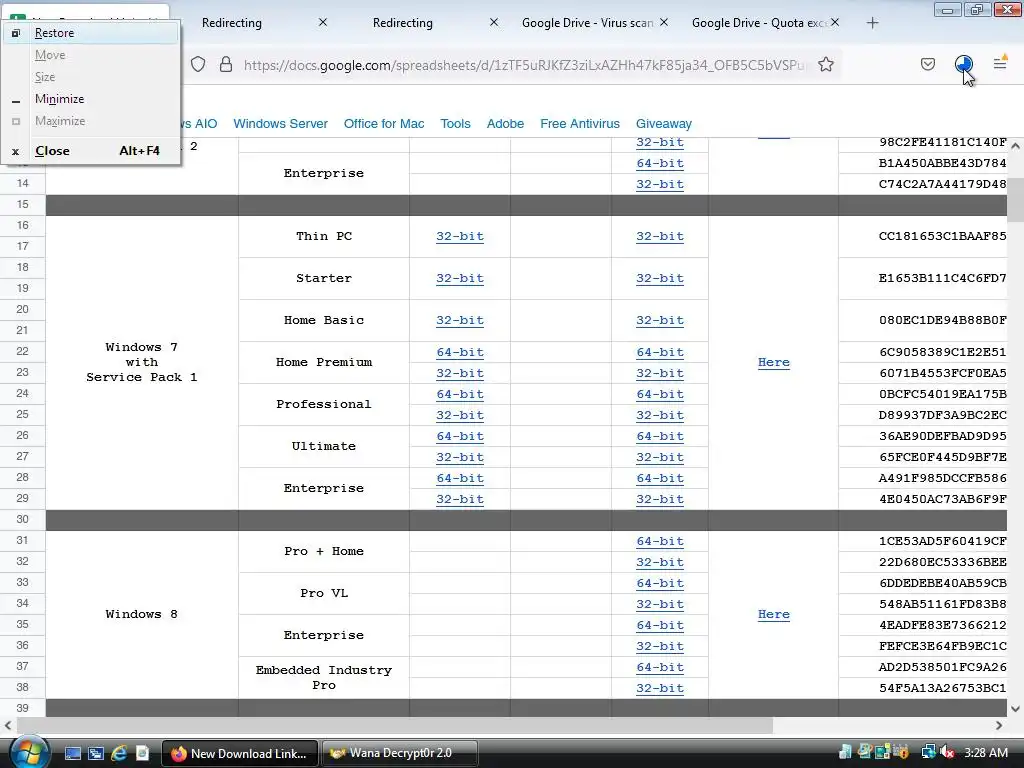
Task: Open the Windows Server navigation link
Action: 280,123
